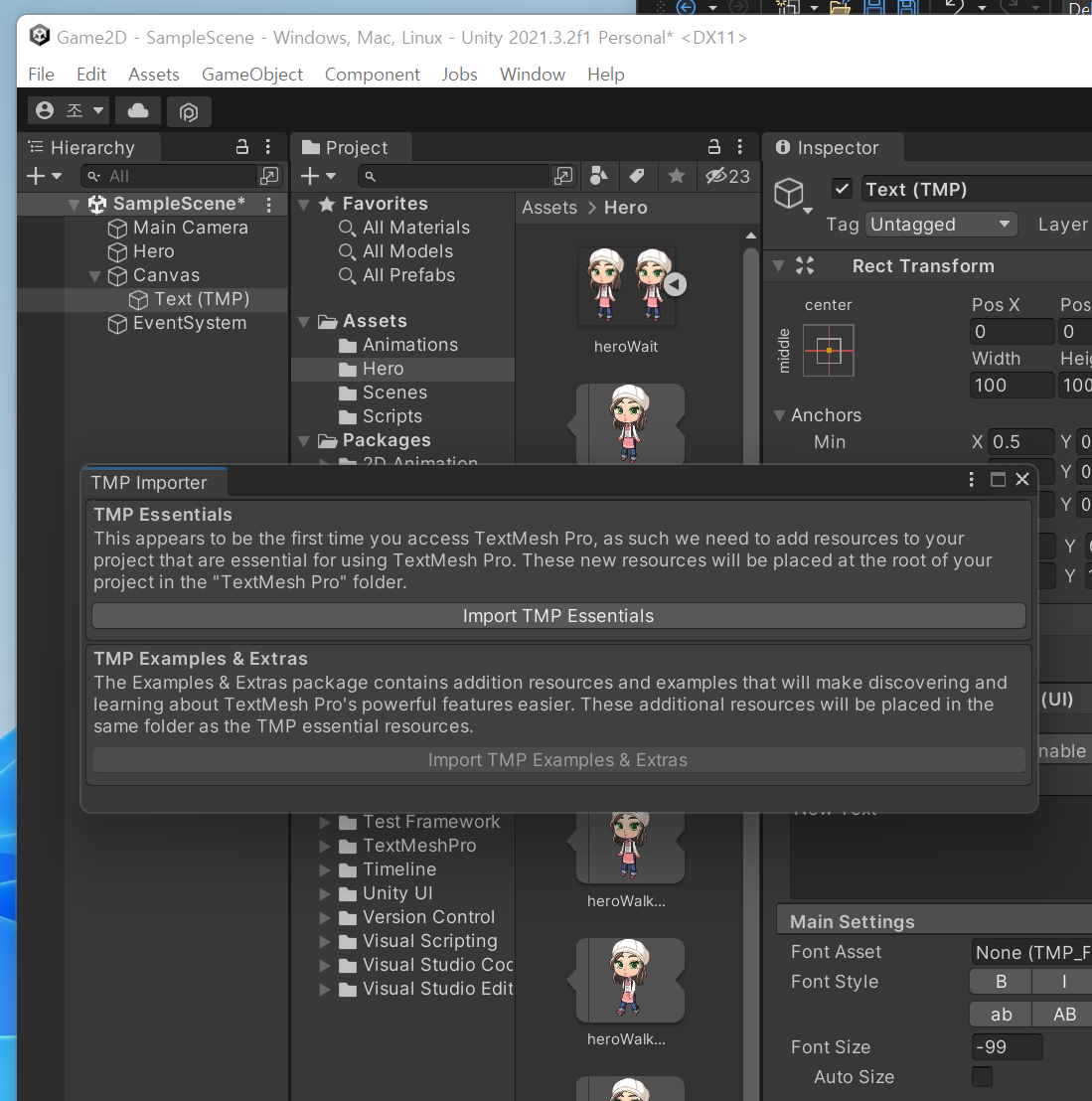
Task: Toggle uppercase AB font style
Action: [x=1064, y=1014]
